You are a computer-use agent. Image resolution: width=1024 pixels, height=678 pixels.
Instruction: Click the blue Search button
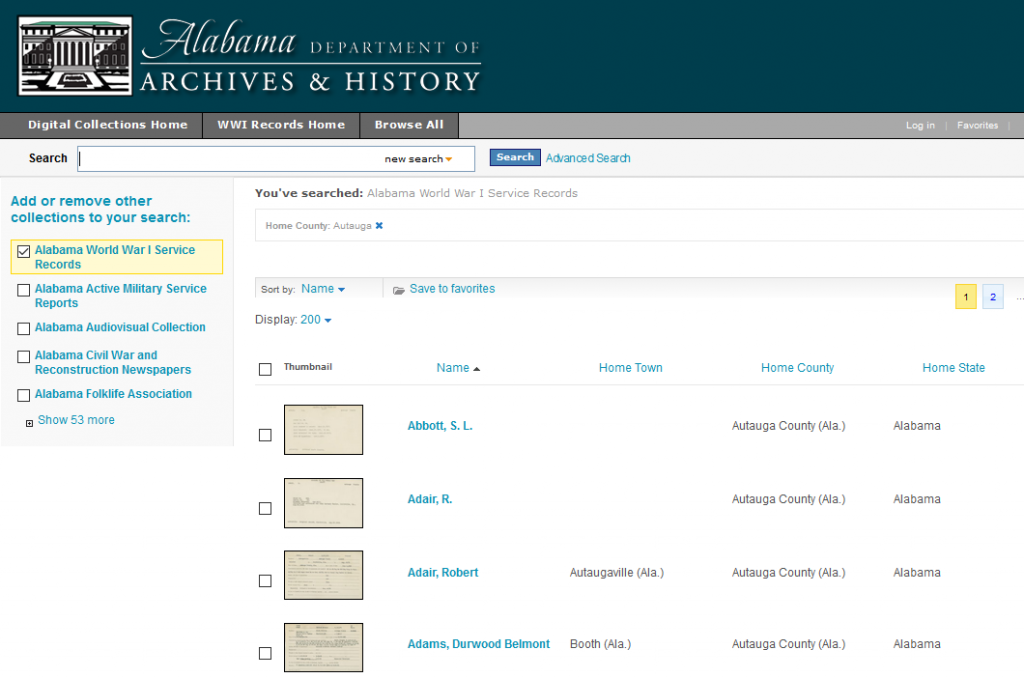click(515, 157)
